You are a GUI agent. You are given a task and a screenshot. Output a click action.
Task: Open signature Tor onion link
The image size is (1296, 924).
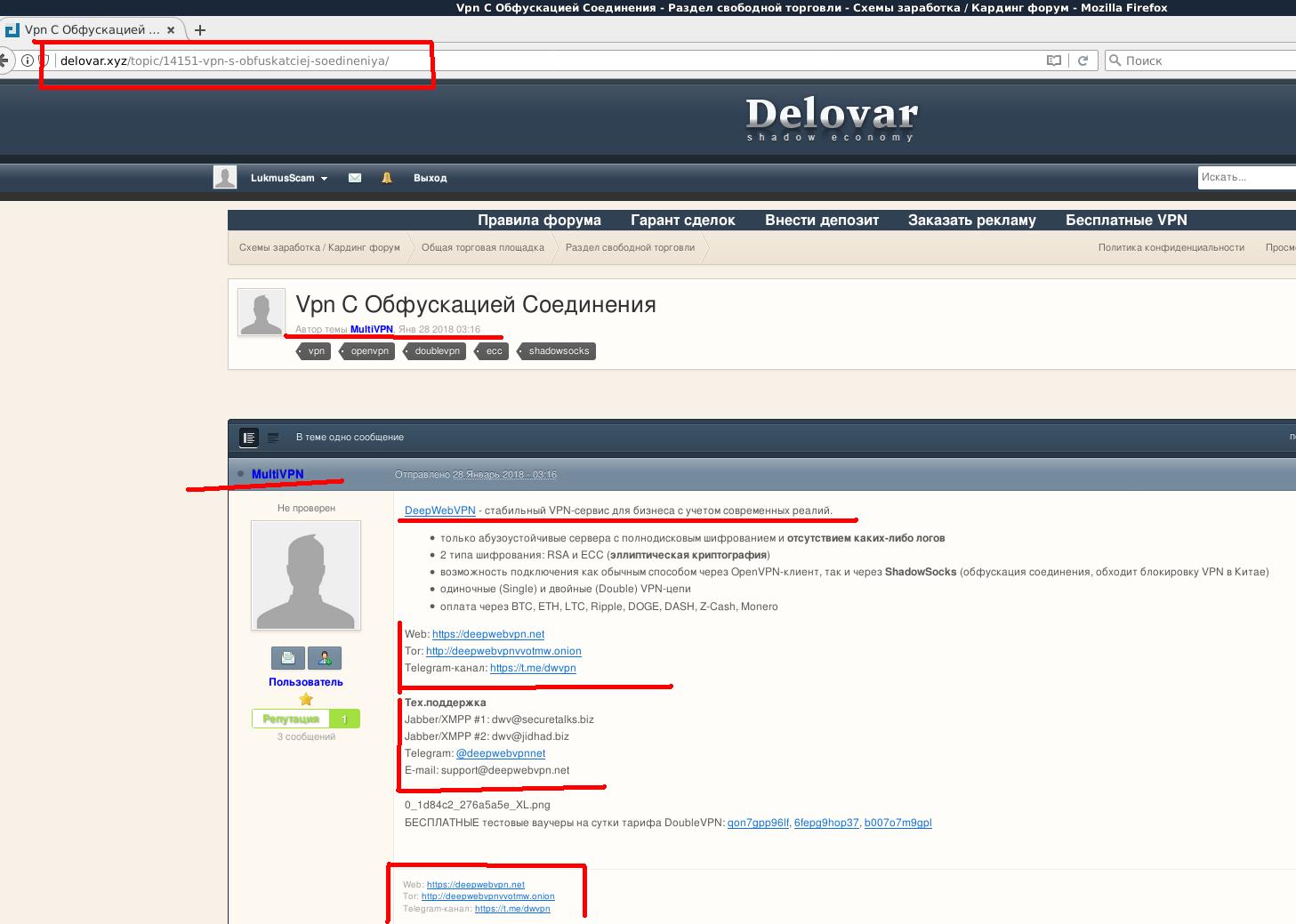pyautogui.click(x=488, y=896)
